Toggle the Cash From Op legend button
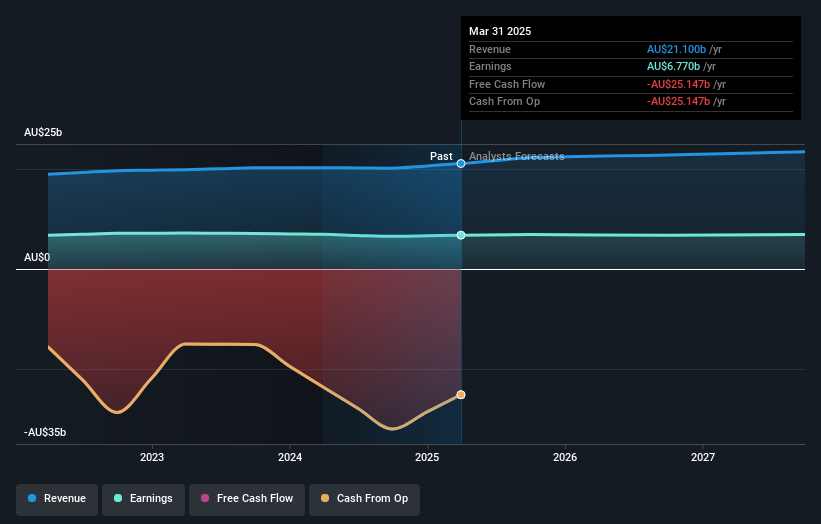 (x=364, y=499)
